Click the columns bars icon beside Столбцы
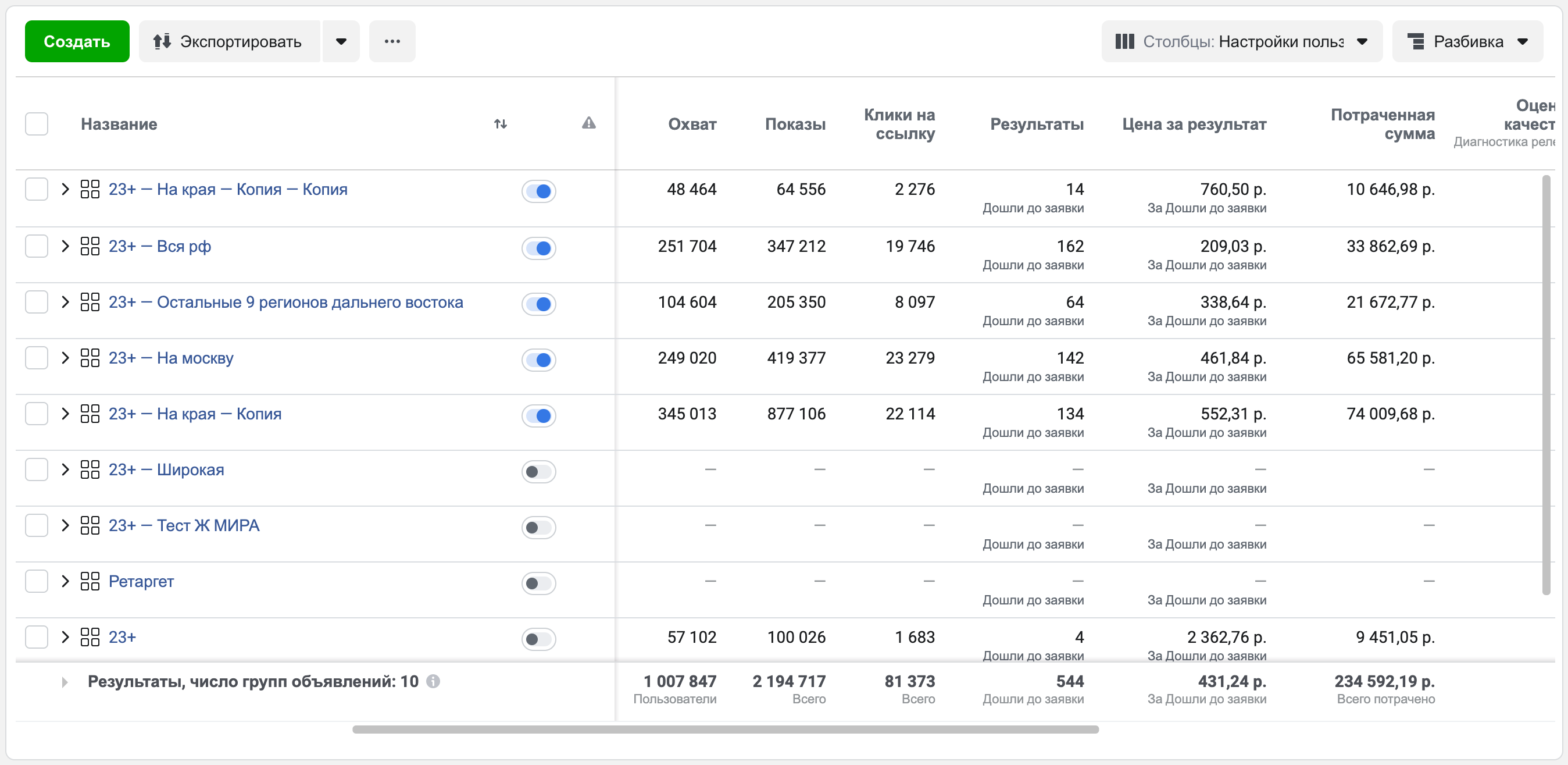Viewport: 1568px width, 765px height. [x=1125, y=41]
